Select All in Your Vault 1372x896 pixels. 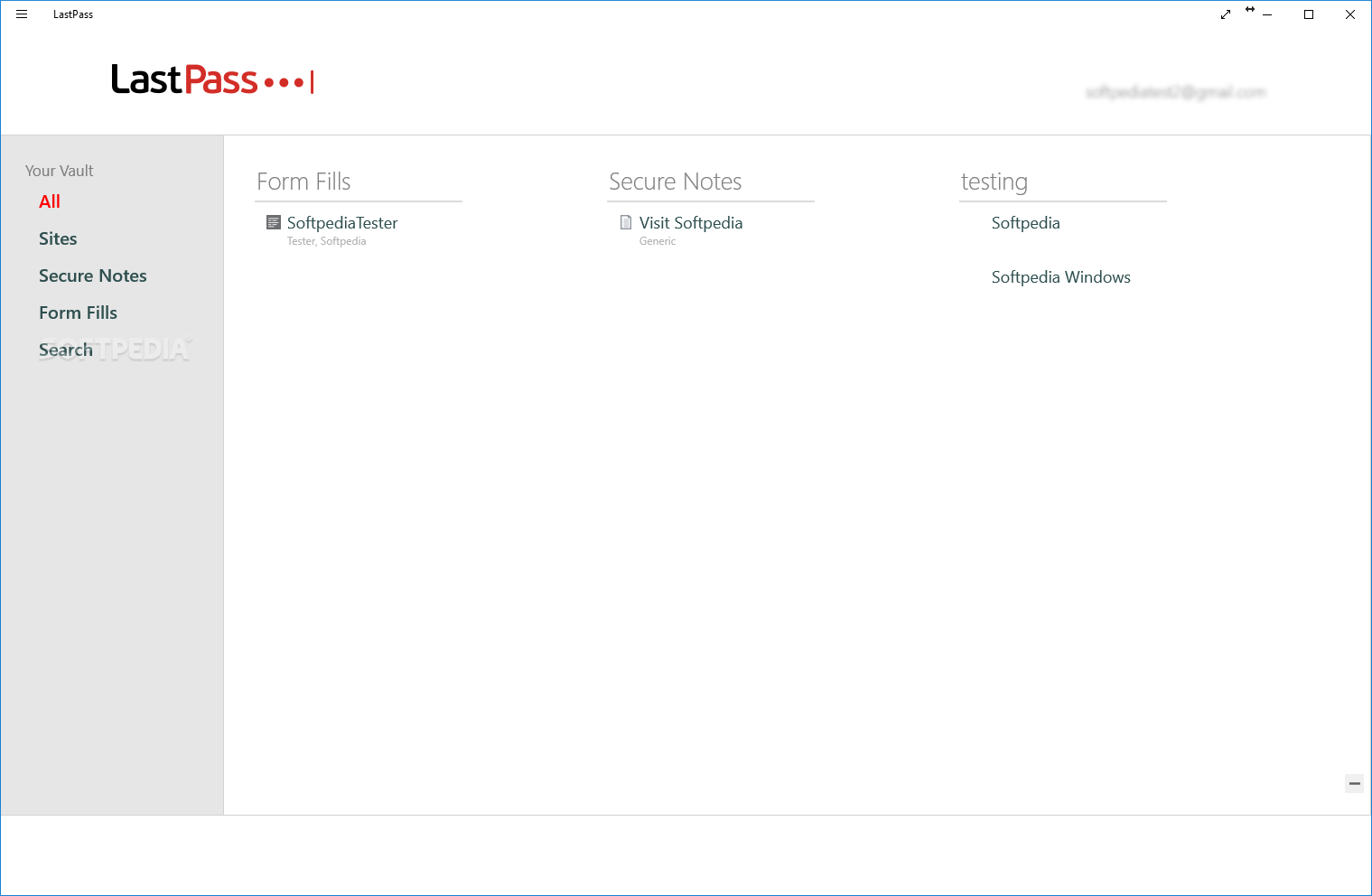50,201
